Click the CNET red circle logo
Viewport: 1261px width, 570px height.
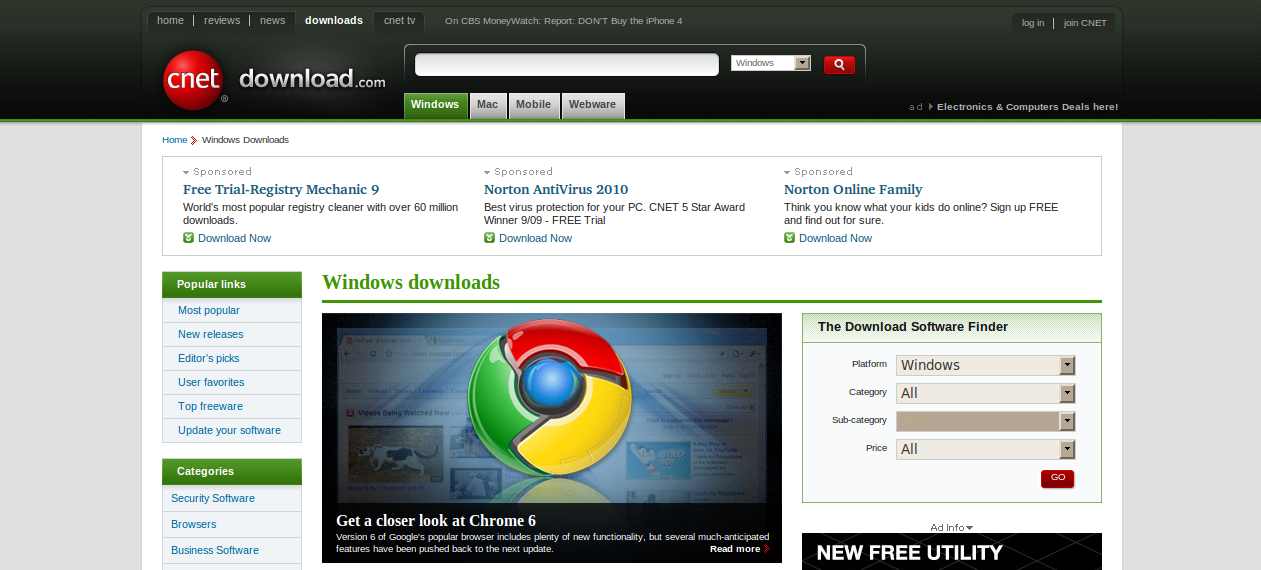click(x=192, y=80)
